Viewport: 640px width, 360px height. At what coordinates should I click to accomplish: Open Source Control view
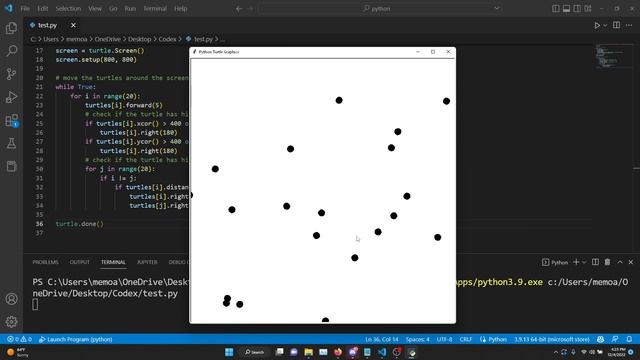pos(11,74)
